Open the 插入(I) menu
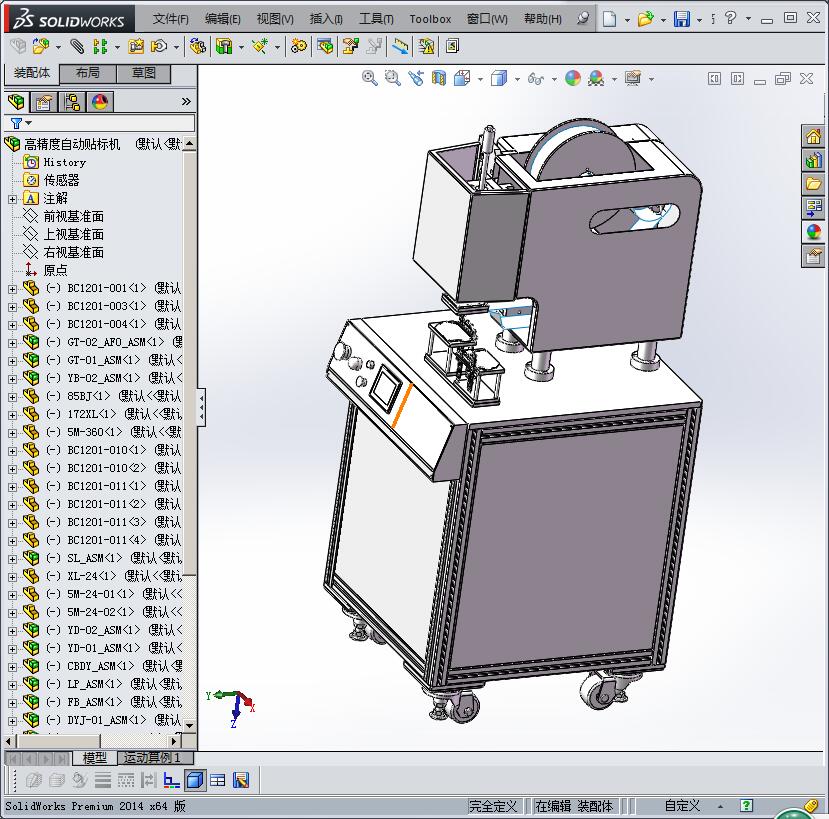The image size is (829, 819). (326, 20)
